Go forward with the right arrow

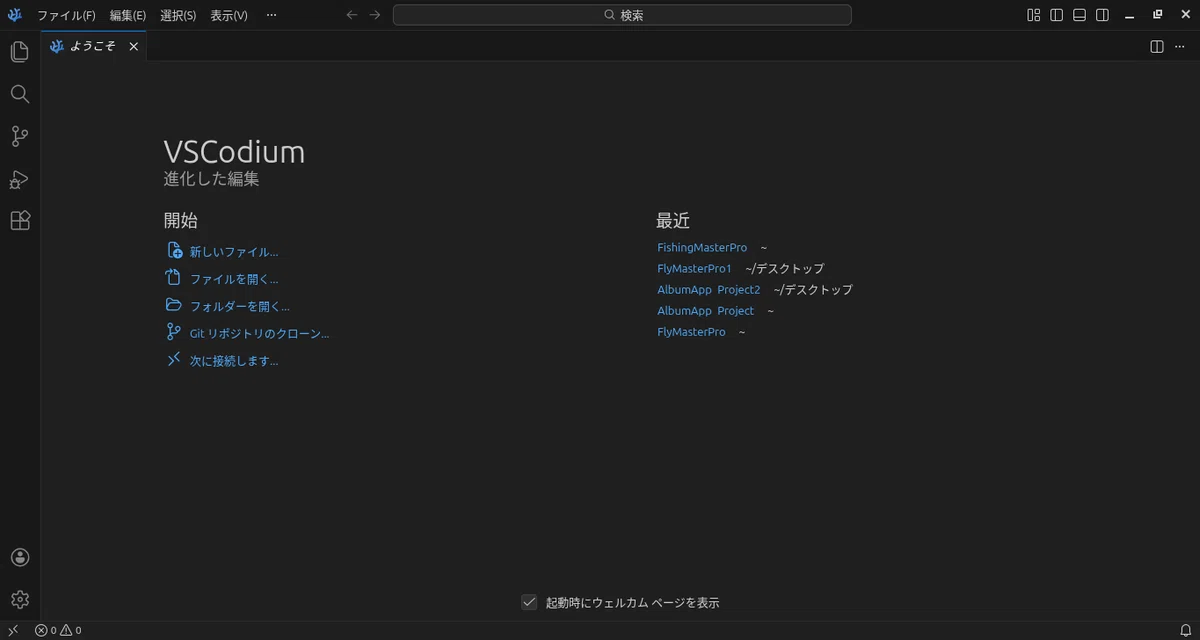[x=375, y=15]
